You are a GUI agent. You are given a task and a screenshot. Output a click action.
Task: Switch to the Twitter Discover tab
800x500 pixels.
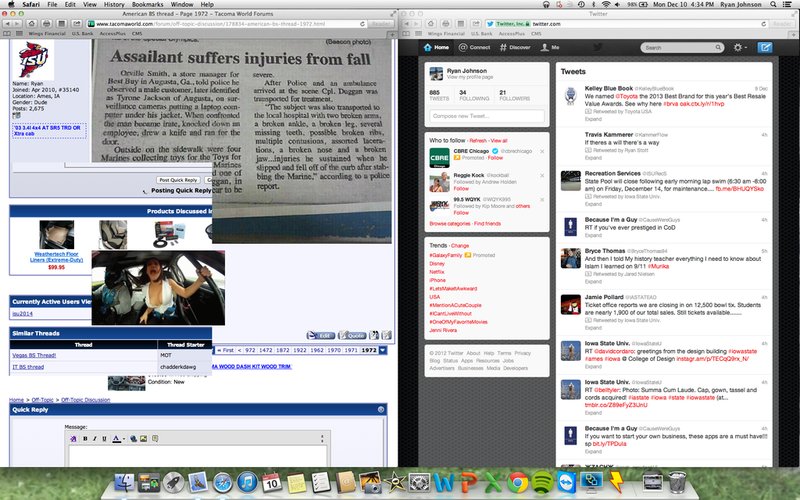click(x=515, y=47)
